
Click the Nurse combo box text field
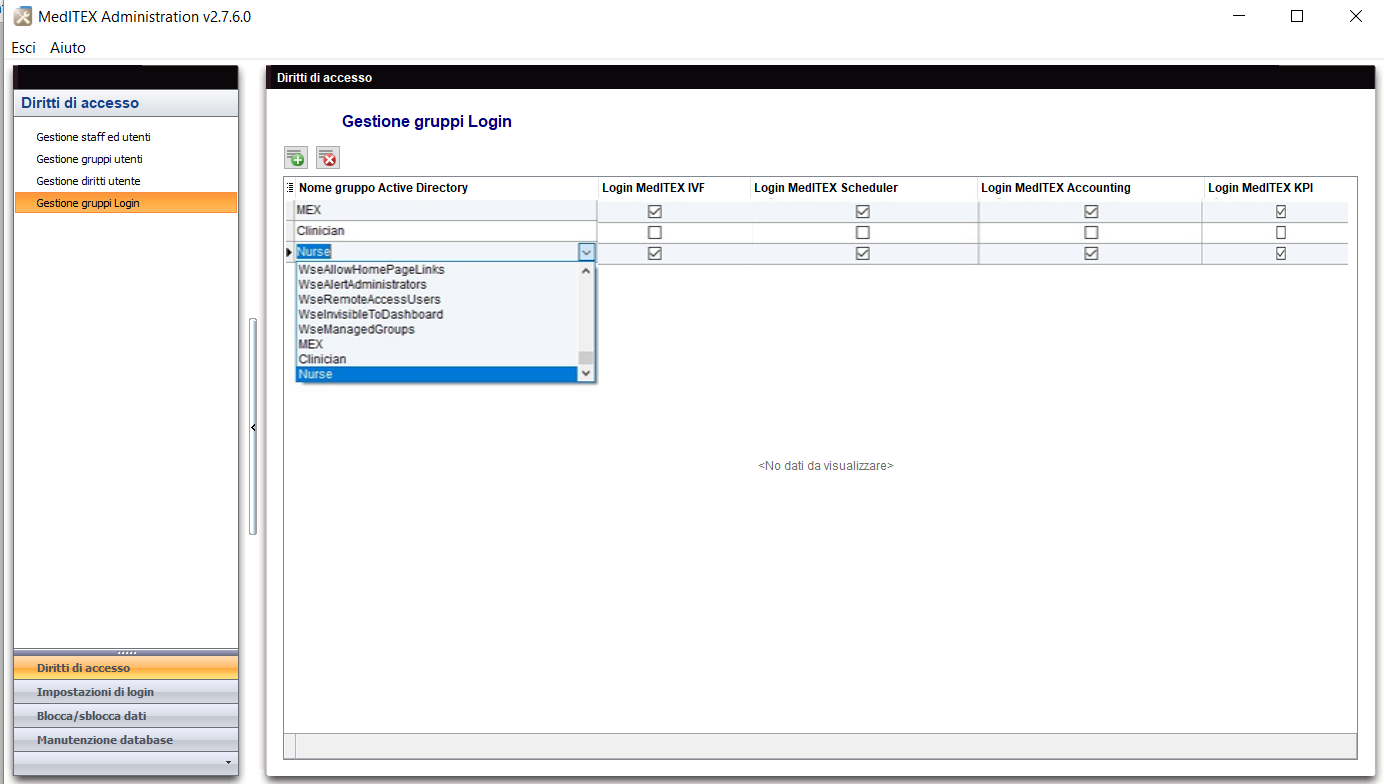tap(437, 253)
